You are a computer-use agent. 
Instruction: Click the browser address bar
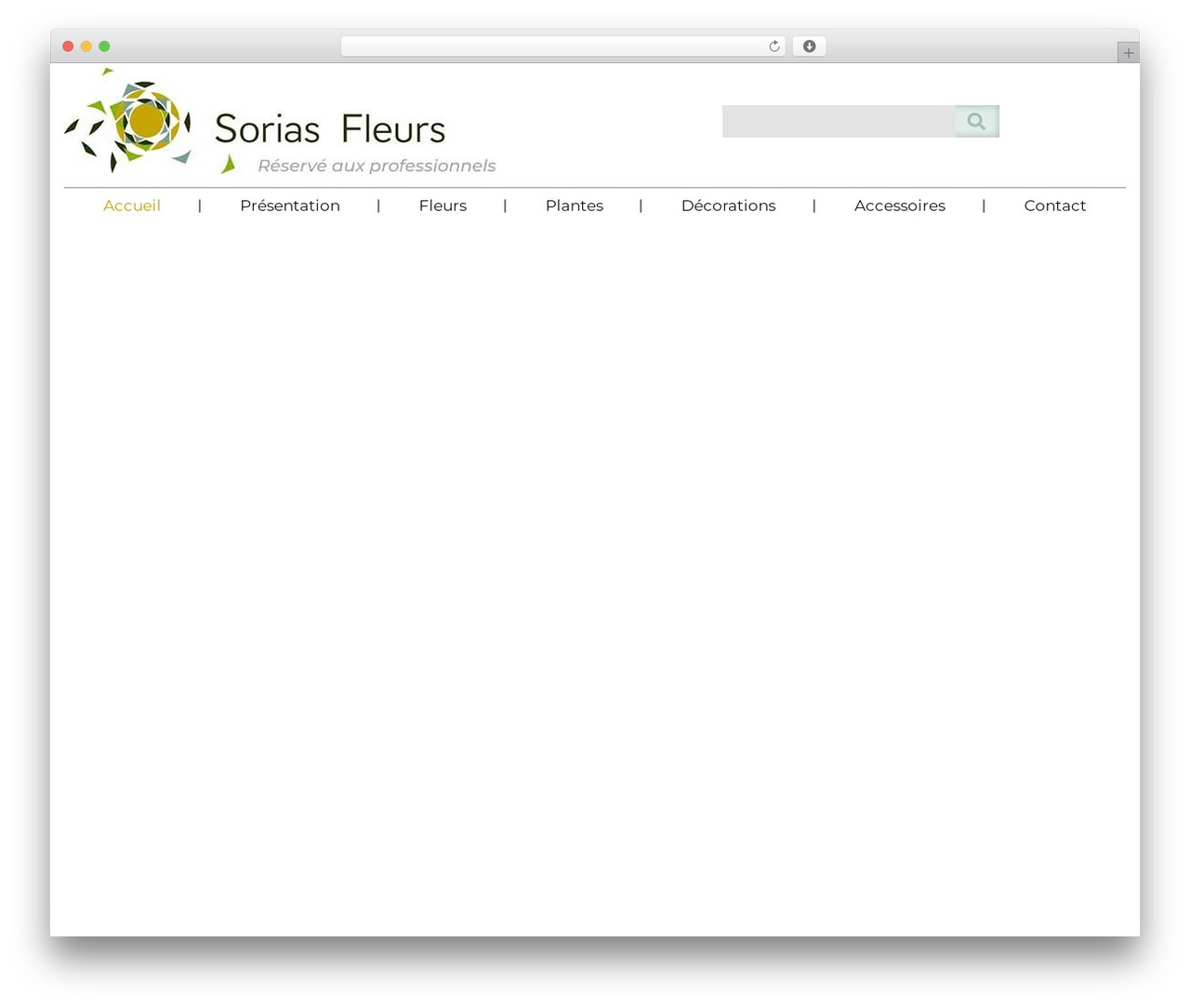(563, 46)
